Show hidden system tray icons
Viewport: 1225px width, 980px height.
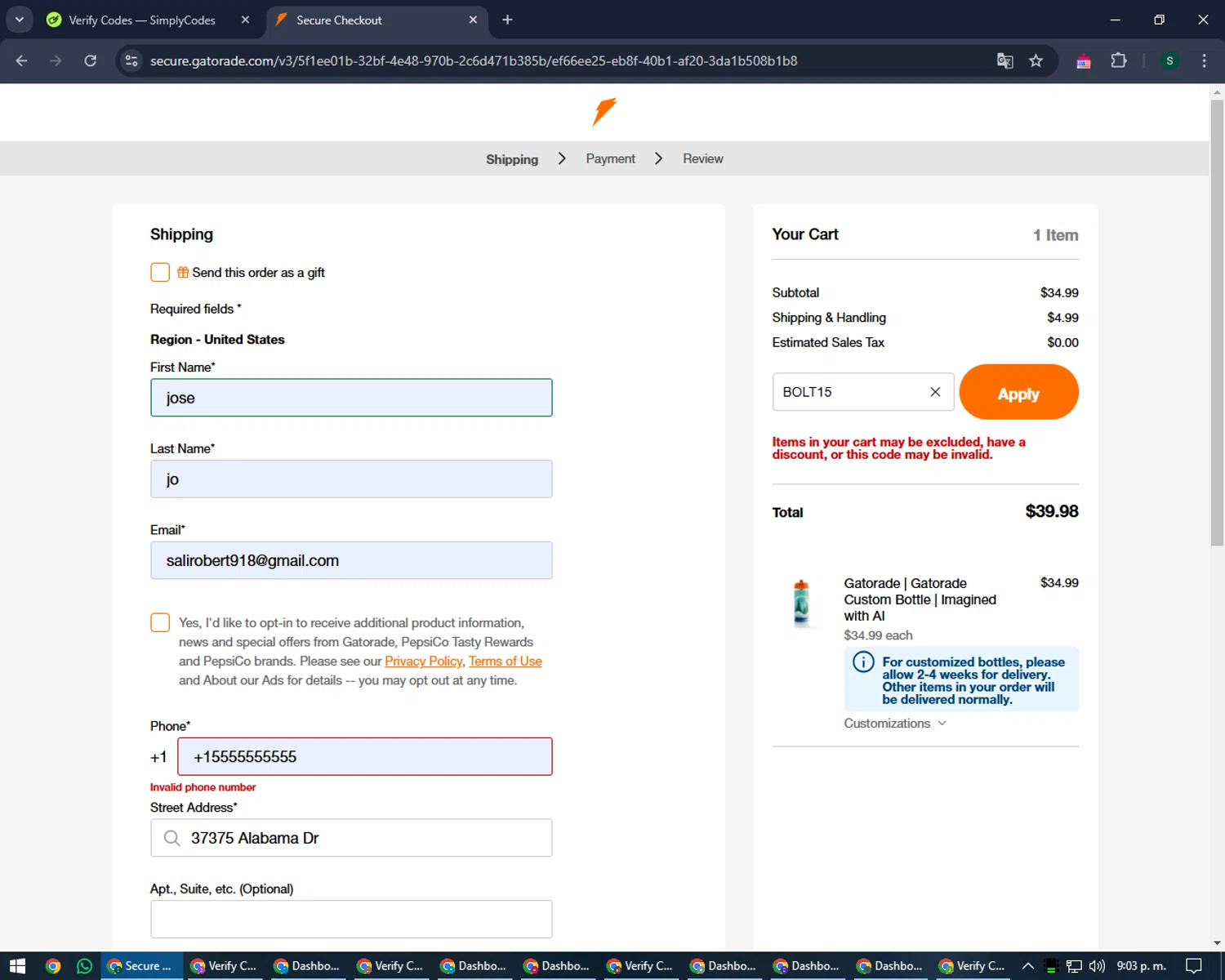coord(1028,966)
